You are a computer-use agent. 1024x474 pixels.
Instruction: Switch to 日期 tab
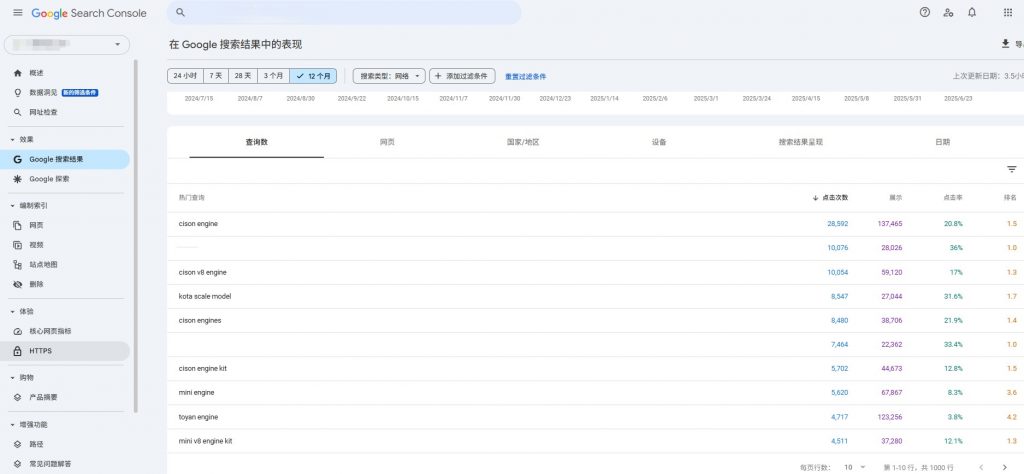pyautogui.click(x=942, y=142)
